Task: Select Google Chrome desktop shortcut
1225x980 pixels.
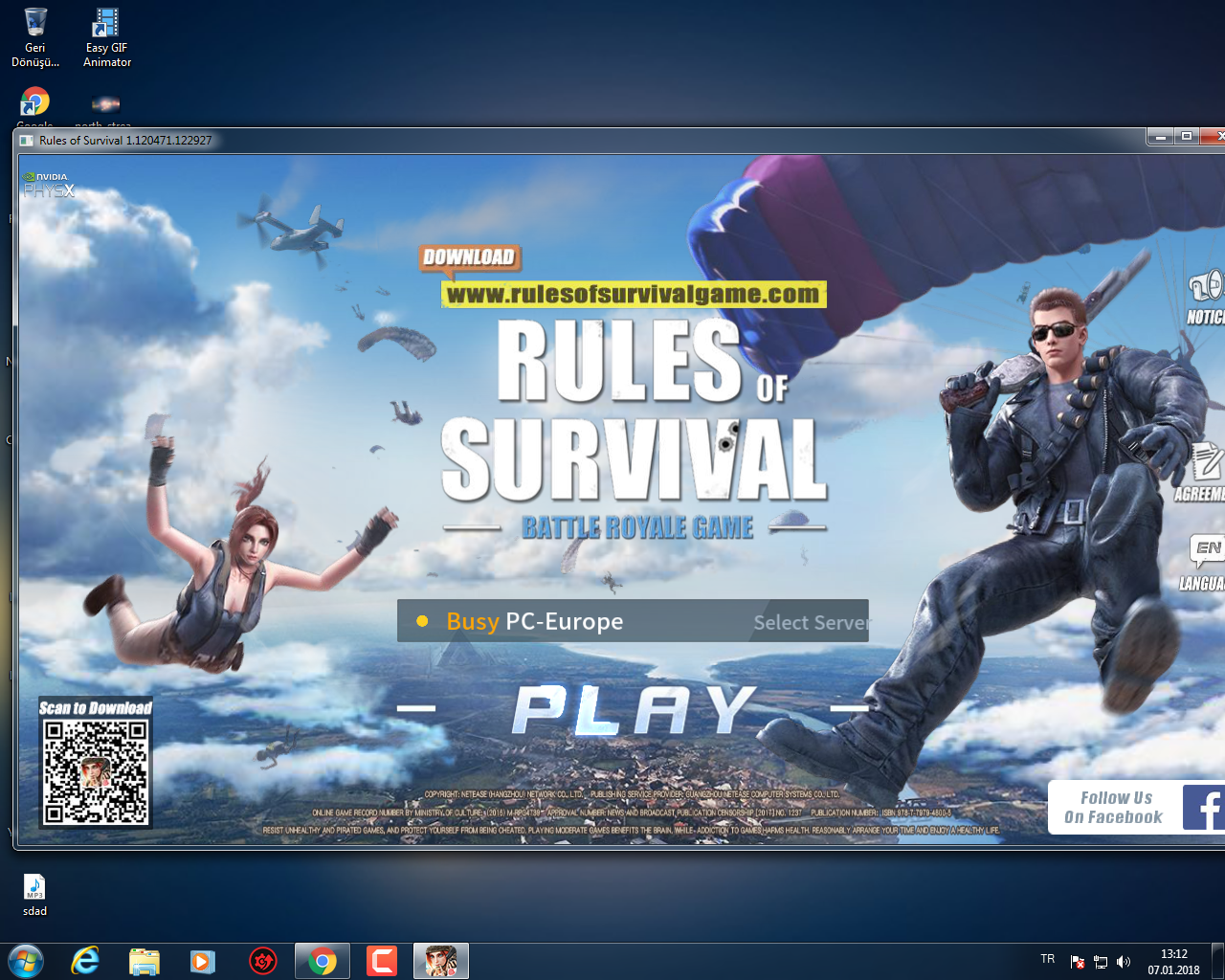Action: coord(35,107)
